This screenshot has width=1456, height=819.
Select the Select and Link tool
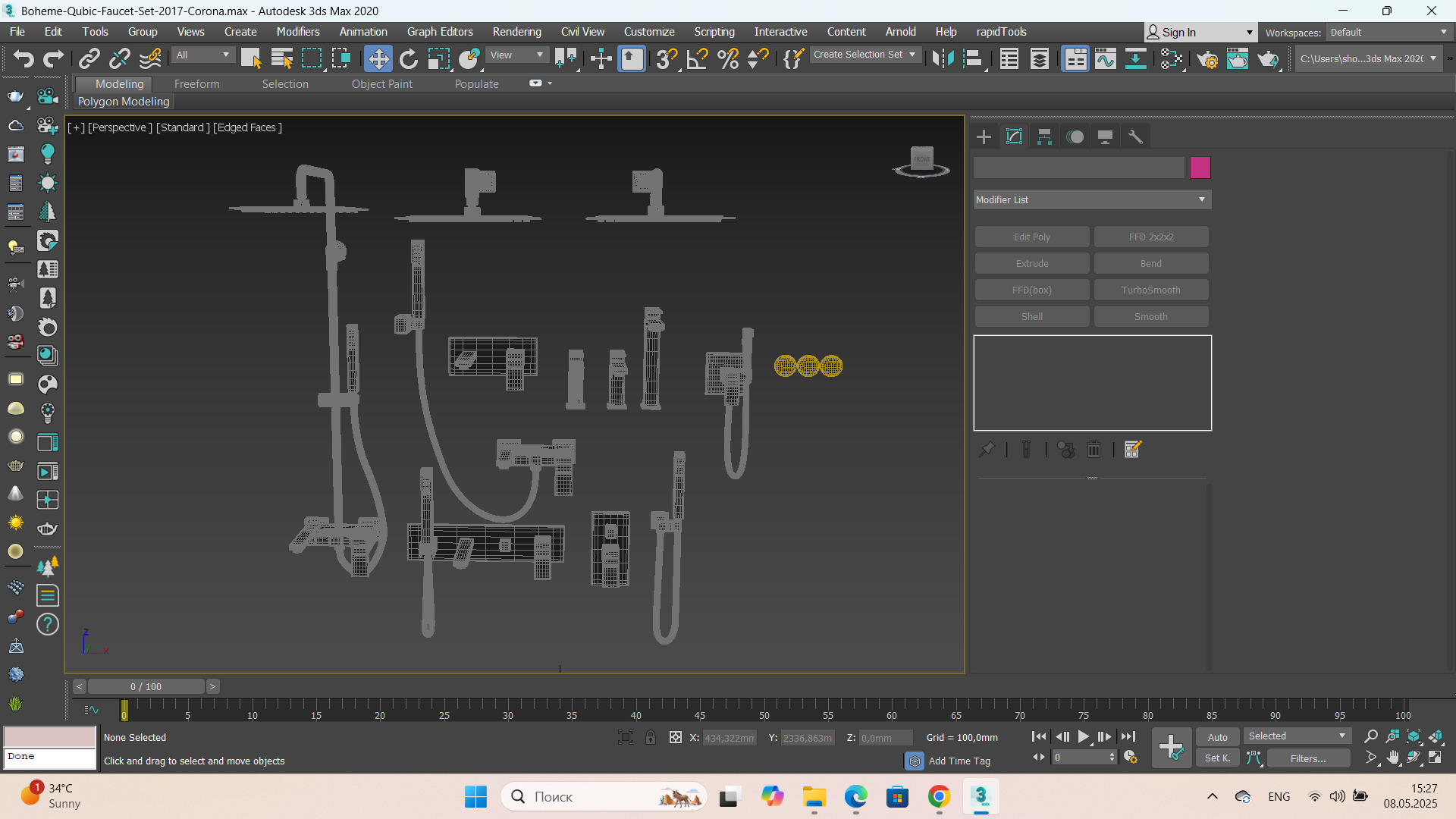(89, 58)
